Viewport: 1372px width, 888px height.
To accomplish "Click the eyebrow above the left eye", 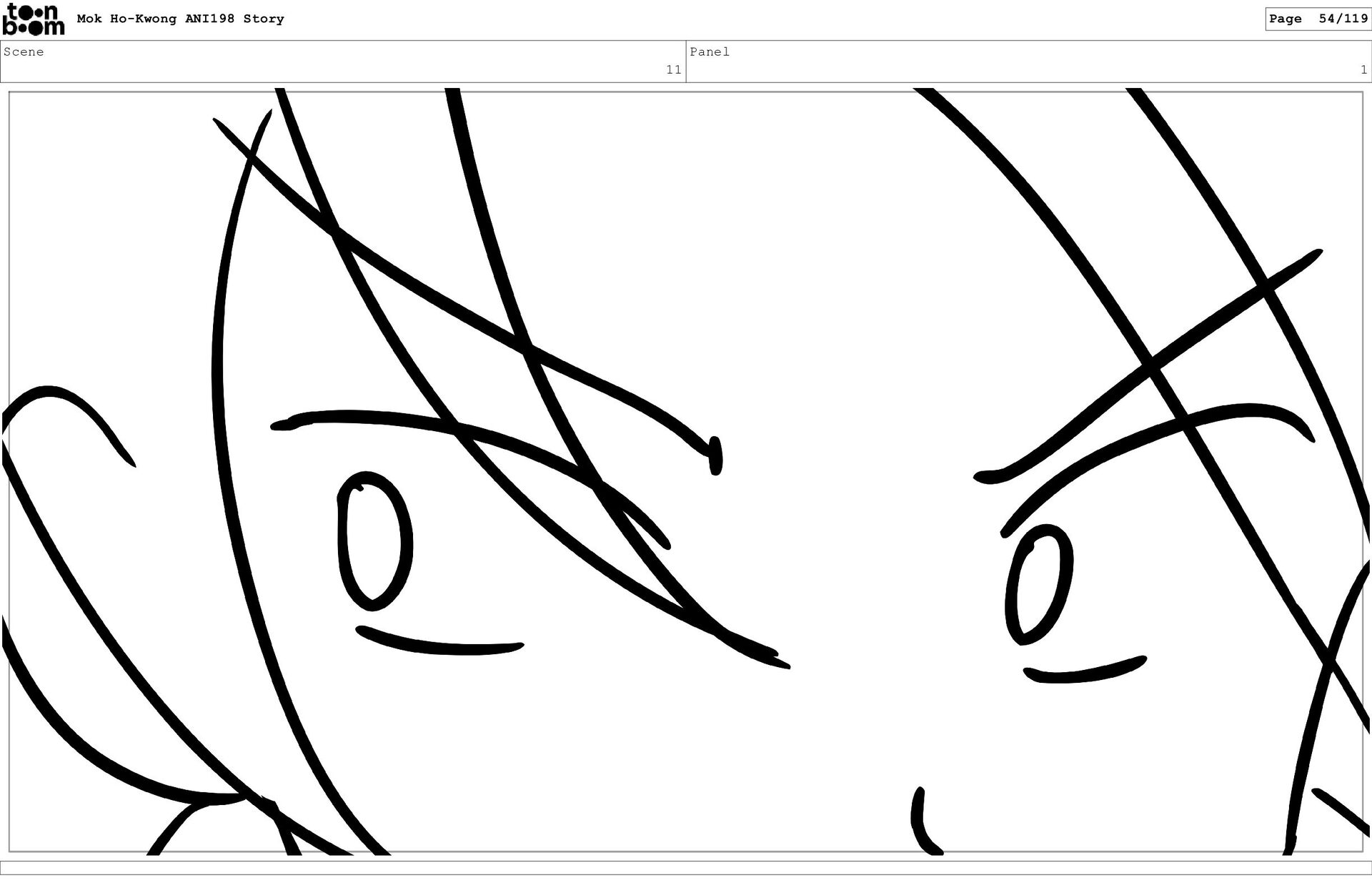I will (372, 415).
